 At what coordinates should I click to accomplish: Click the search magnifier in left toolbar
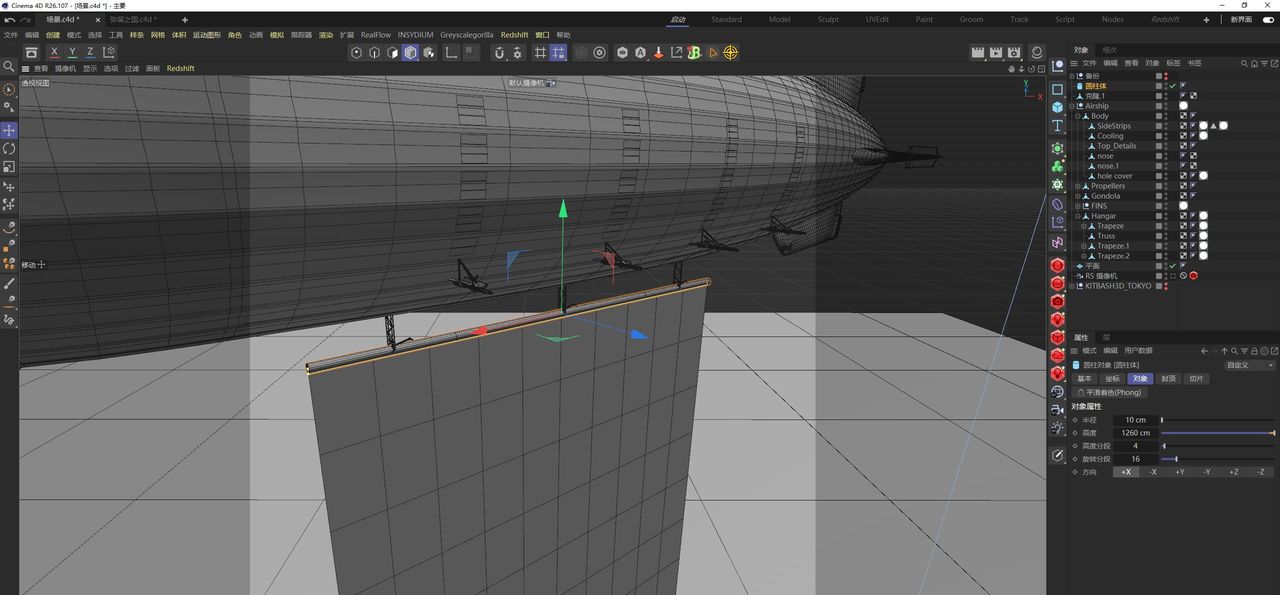(x=9, y=67)
